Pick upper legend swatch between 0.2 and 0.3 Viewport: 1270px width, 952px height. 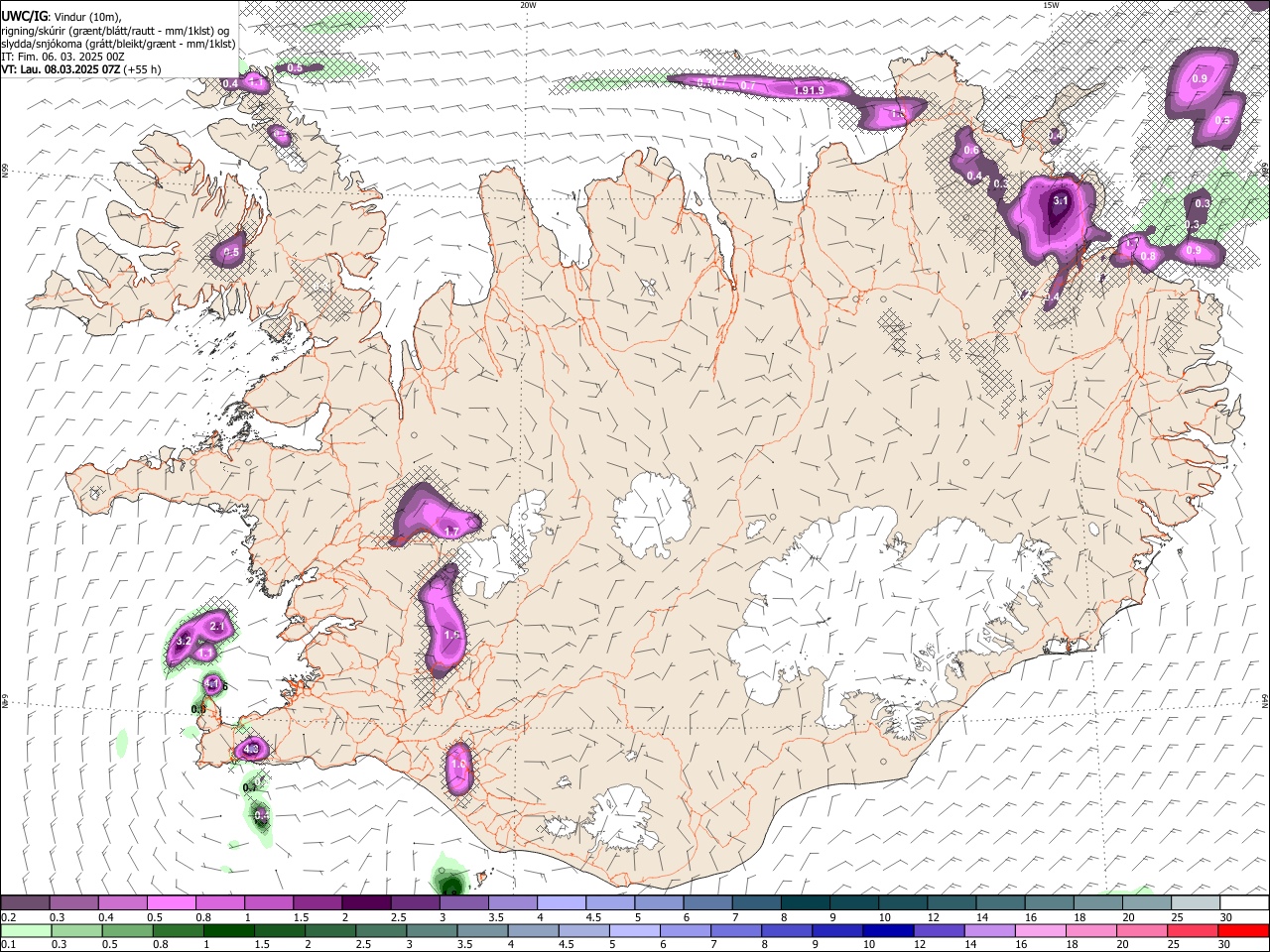tap(25, 903)
